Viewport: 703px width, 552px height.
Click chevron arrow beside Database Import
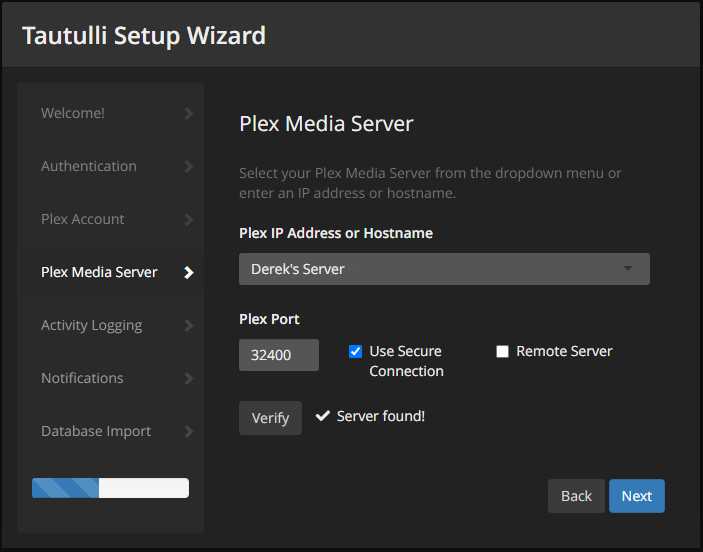(189, 431)
